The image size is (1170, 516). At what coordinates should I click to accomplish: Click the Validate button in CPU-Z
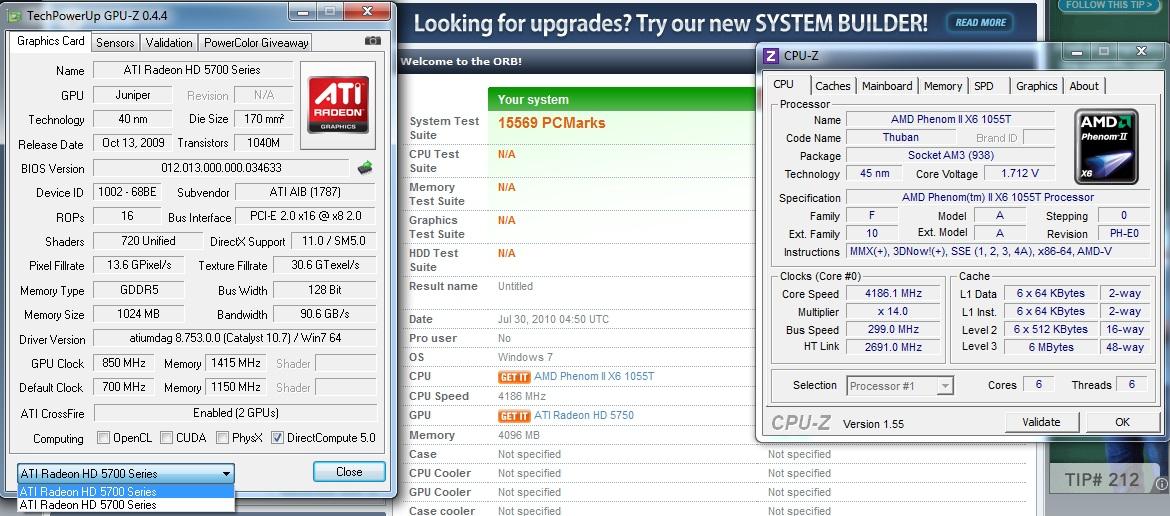pyautogui.click(x=1041, y=422)
